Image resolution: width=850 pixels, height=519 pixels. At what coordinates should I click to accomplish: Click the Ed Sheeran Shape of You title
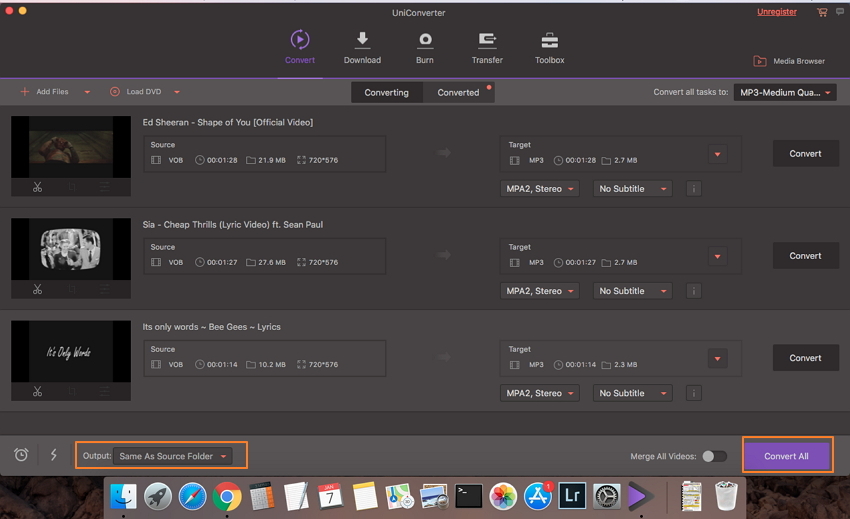228,123
